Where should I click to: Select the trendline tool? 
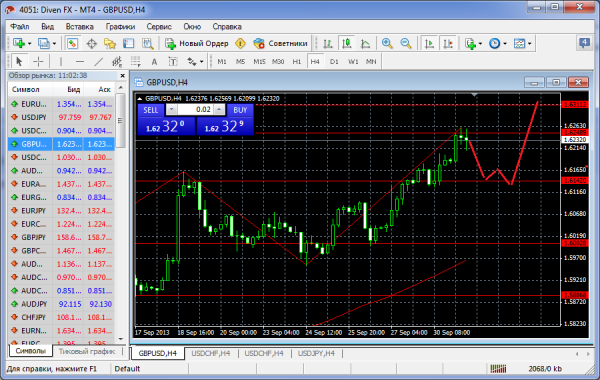(x=98, y=61)
